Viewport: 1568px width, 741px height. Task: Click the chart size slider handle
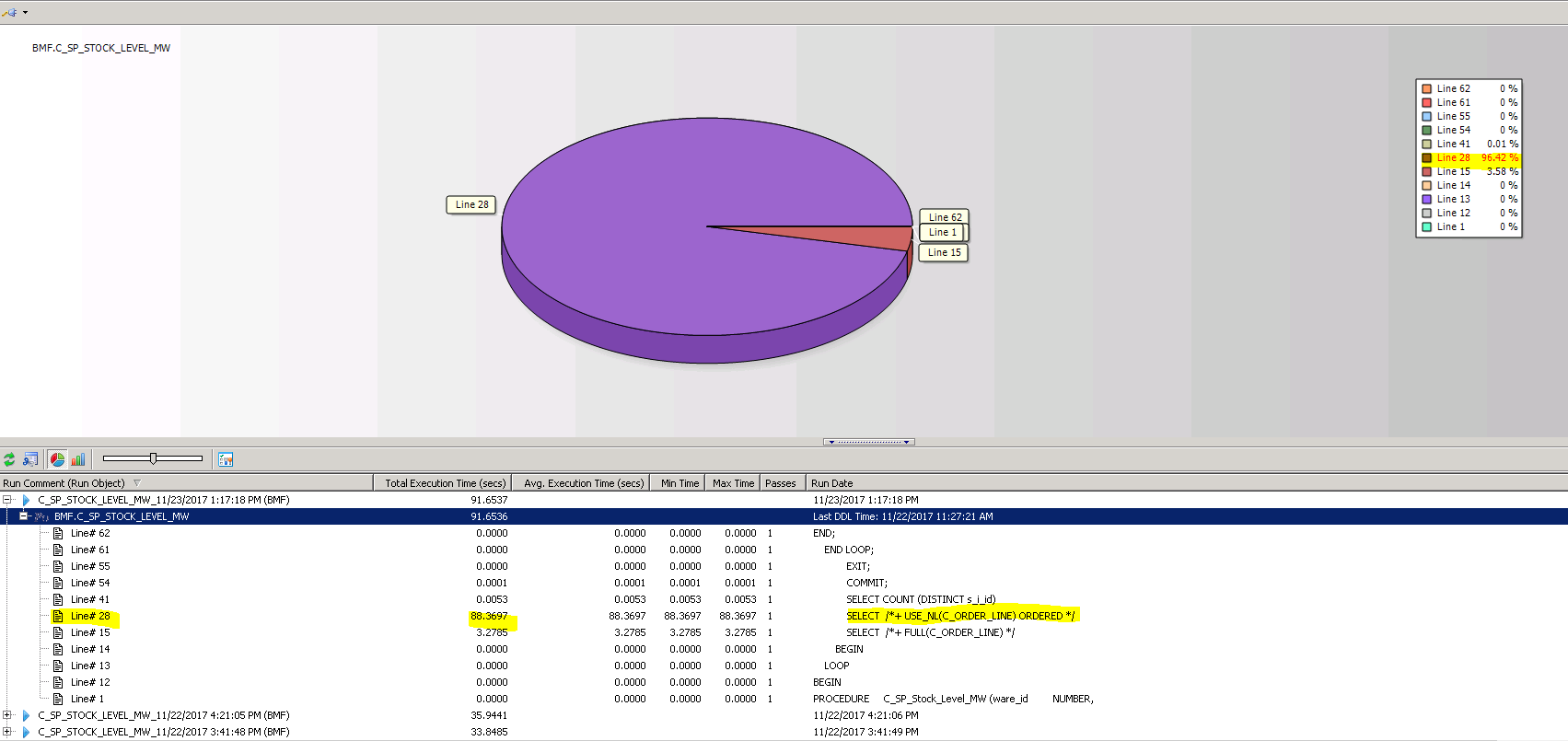point(153,458)
